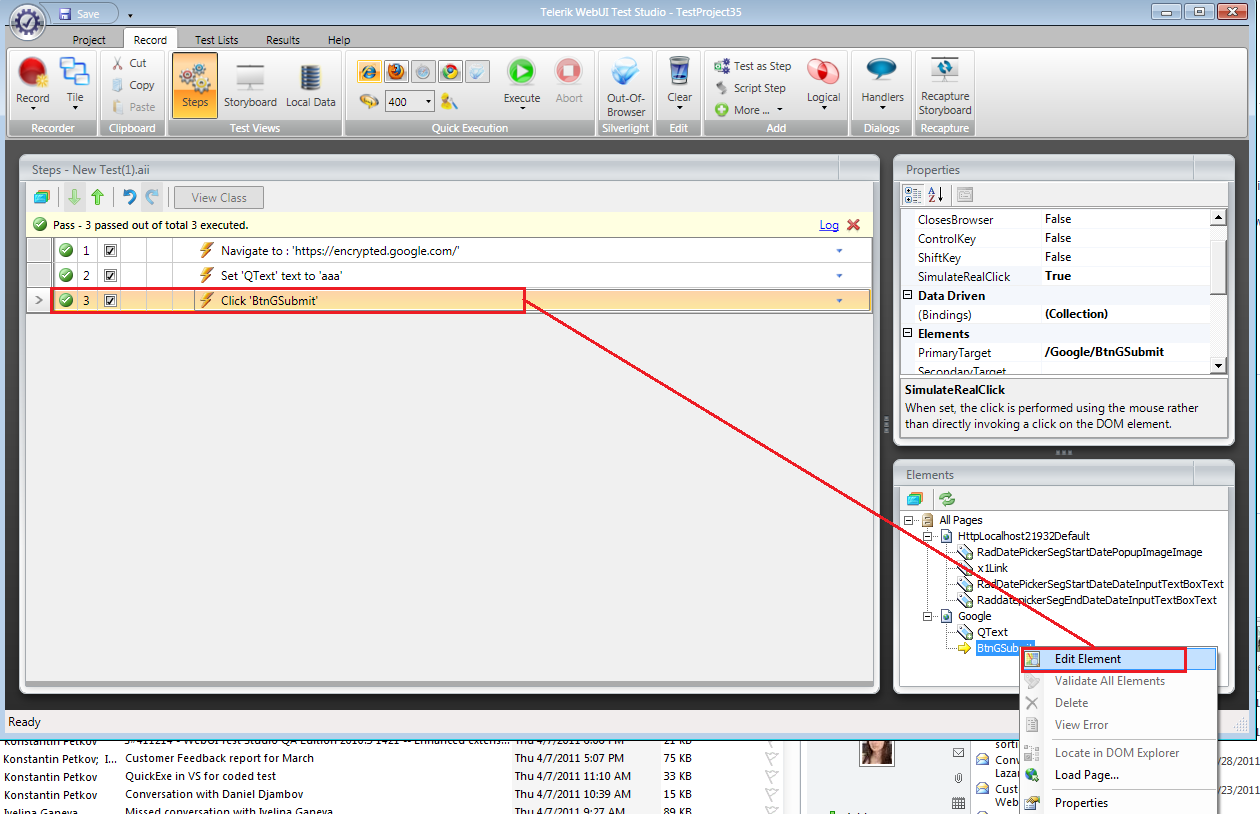The image size is (1260, 814).
Task: Close the pass result bar with red X
Action: (853, 225)
